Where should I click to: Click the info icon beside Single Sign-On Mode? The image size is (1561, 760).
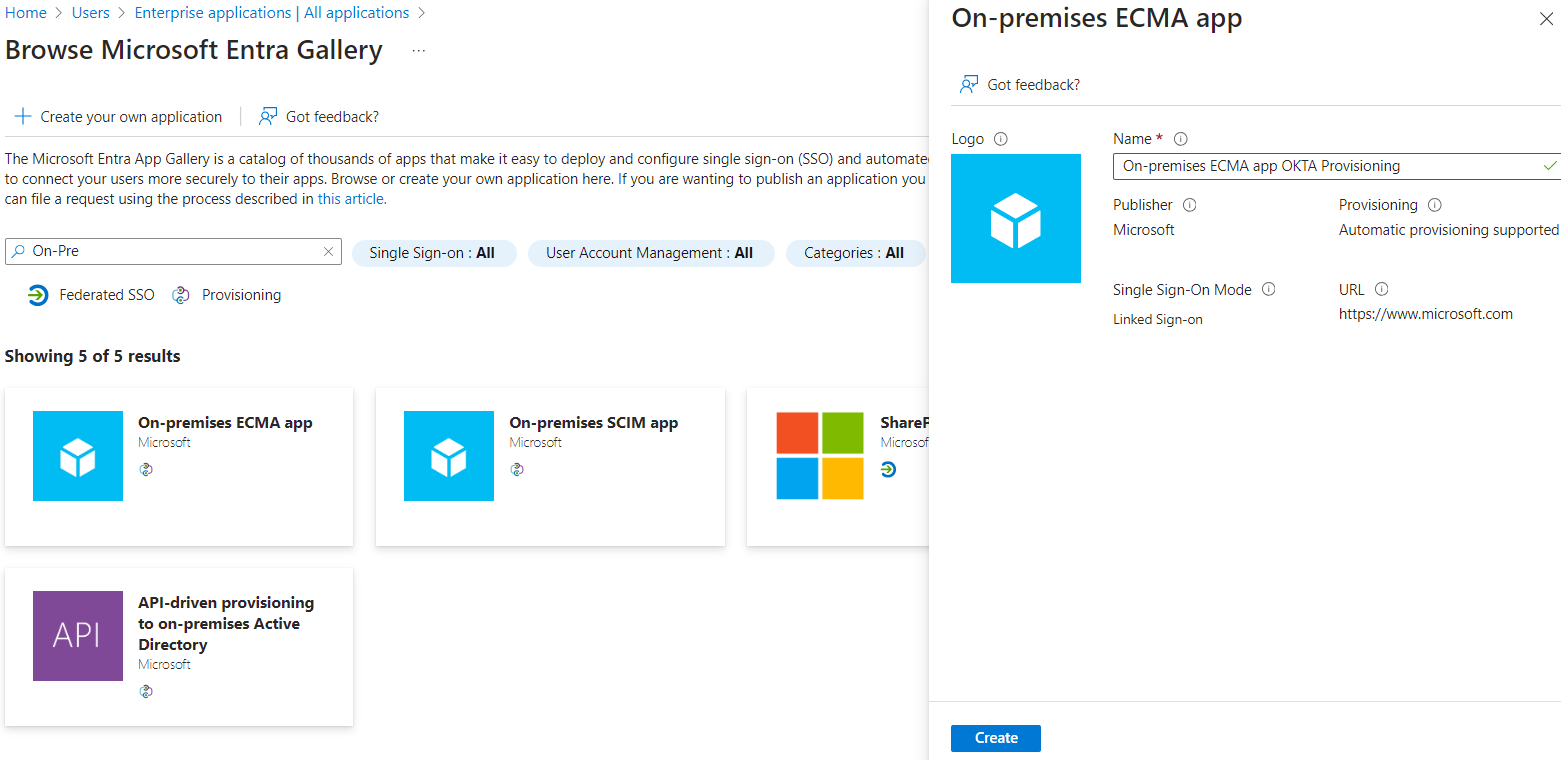click(x=1269, y=290)
